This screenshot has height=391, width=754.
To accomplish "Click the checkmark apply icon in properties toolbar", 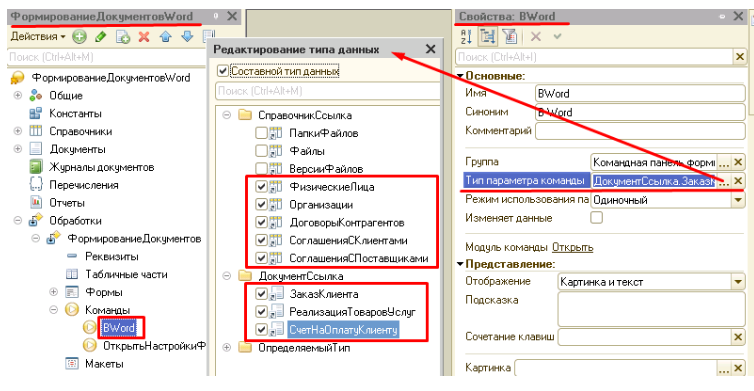I will [x=557, y=37].
